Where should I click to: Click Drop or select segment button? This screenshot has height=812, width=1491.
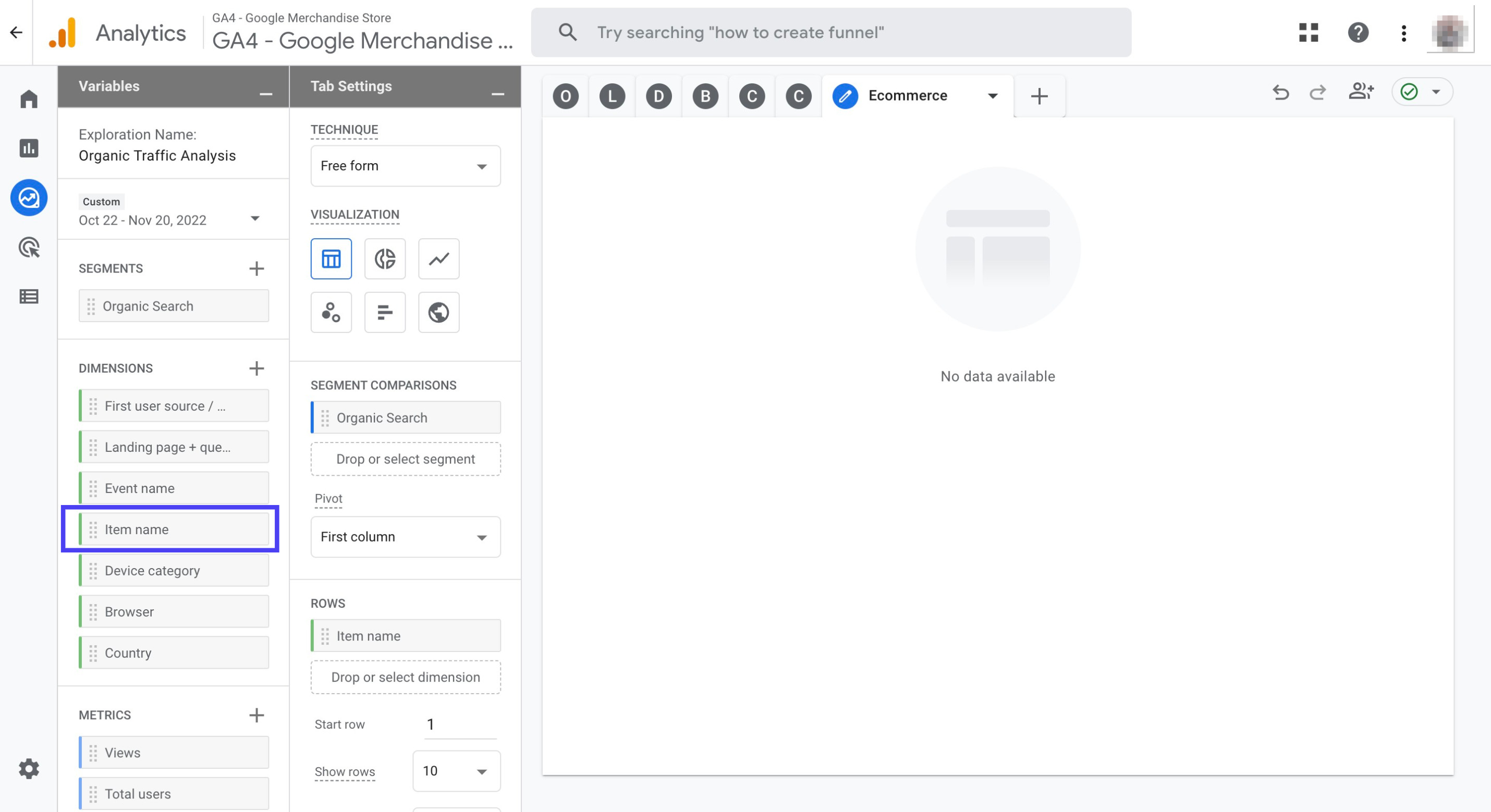tap(406, 458)
